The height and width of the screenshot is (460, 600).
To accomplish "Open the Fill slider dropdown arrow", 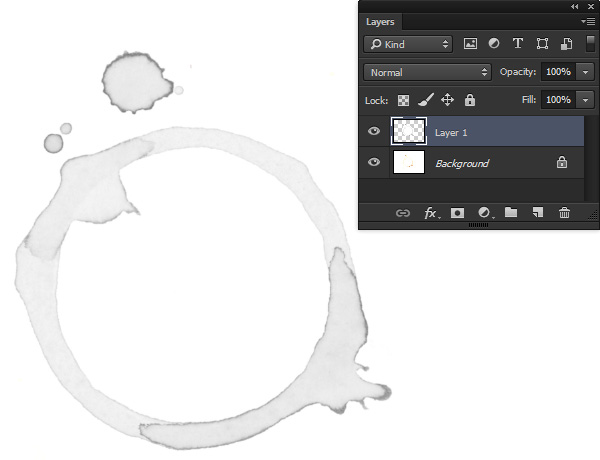I will [x=585, y=100].
